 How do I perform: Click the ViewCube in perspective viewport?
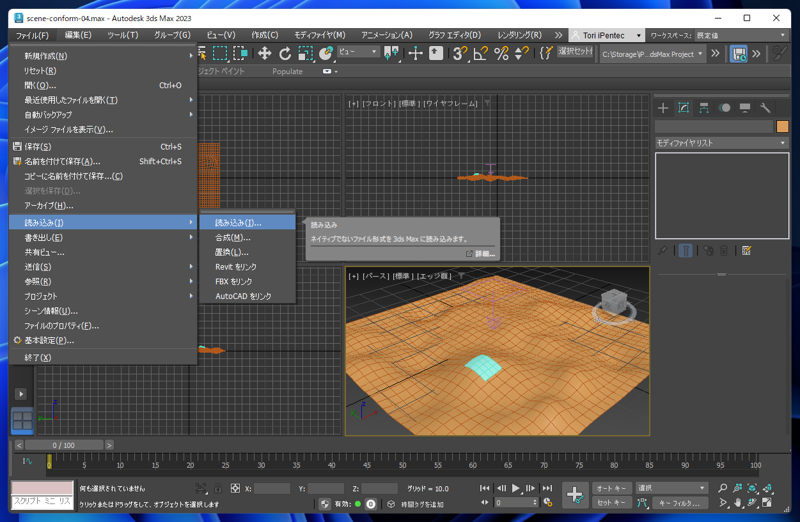click(x=613, y=305)
